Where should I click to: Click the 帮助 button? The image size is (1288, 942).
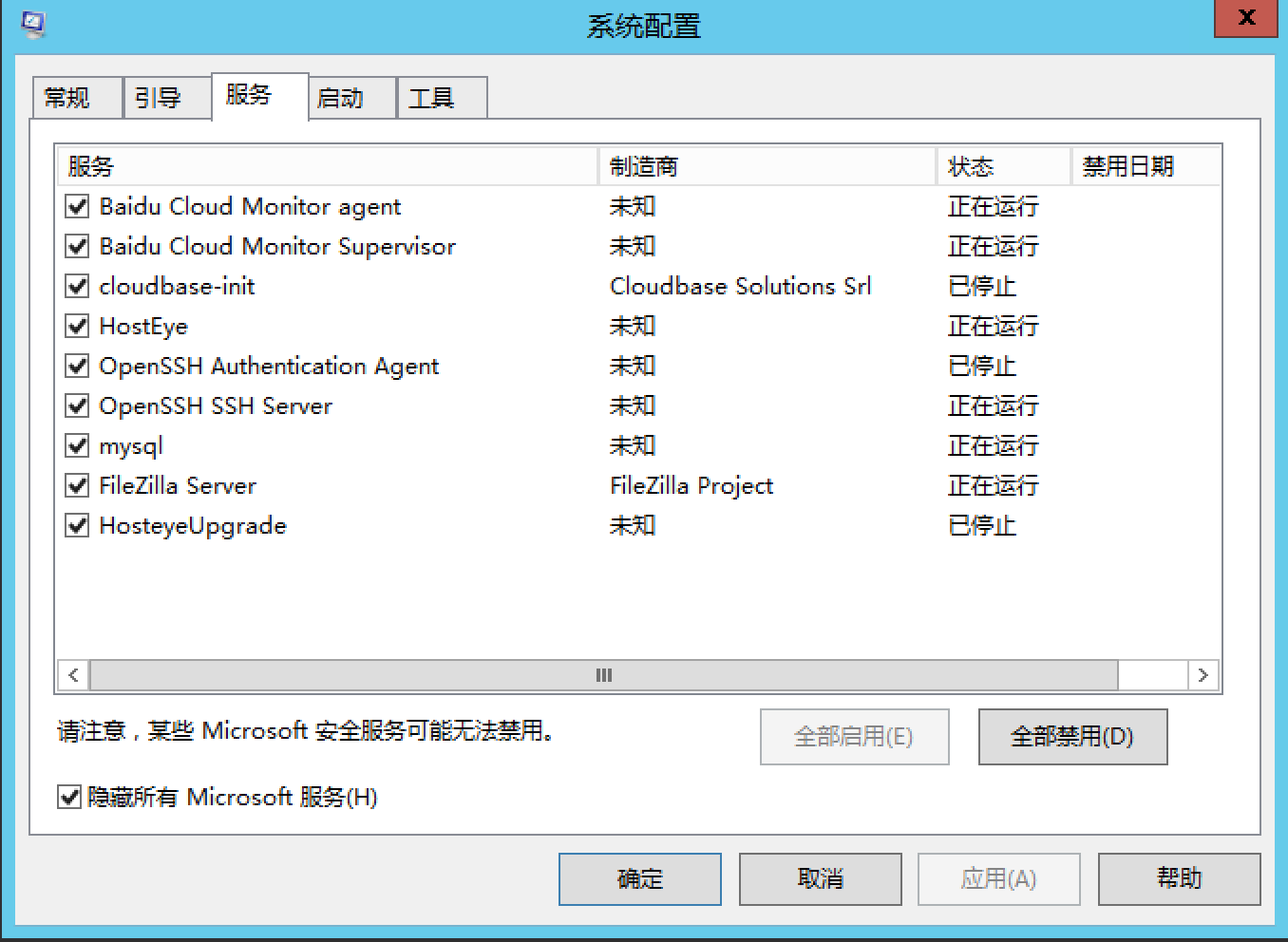1180,878
